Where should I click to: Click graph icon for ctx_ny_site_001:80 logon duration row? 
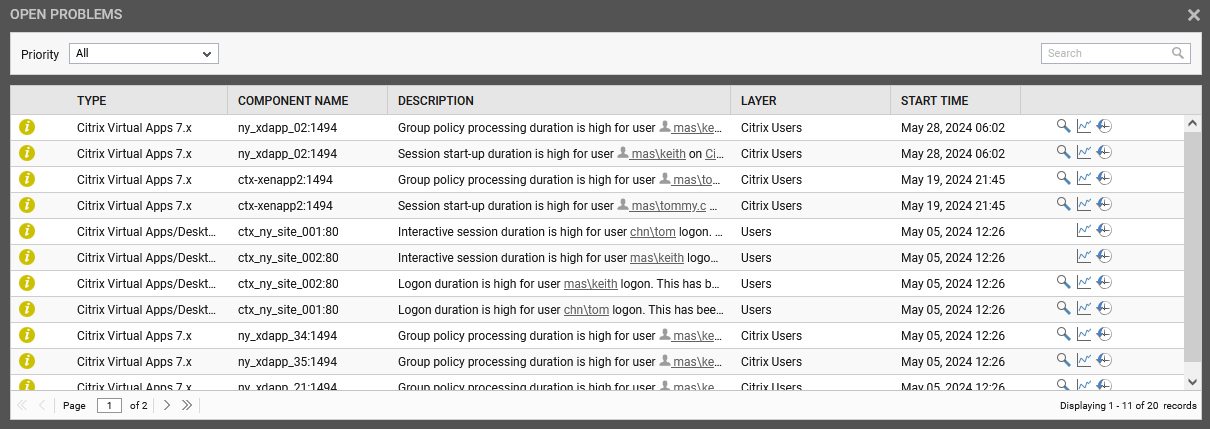pos(1084,308)
